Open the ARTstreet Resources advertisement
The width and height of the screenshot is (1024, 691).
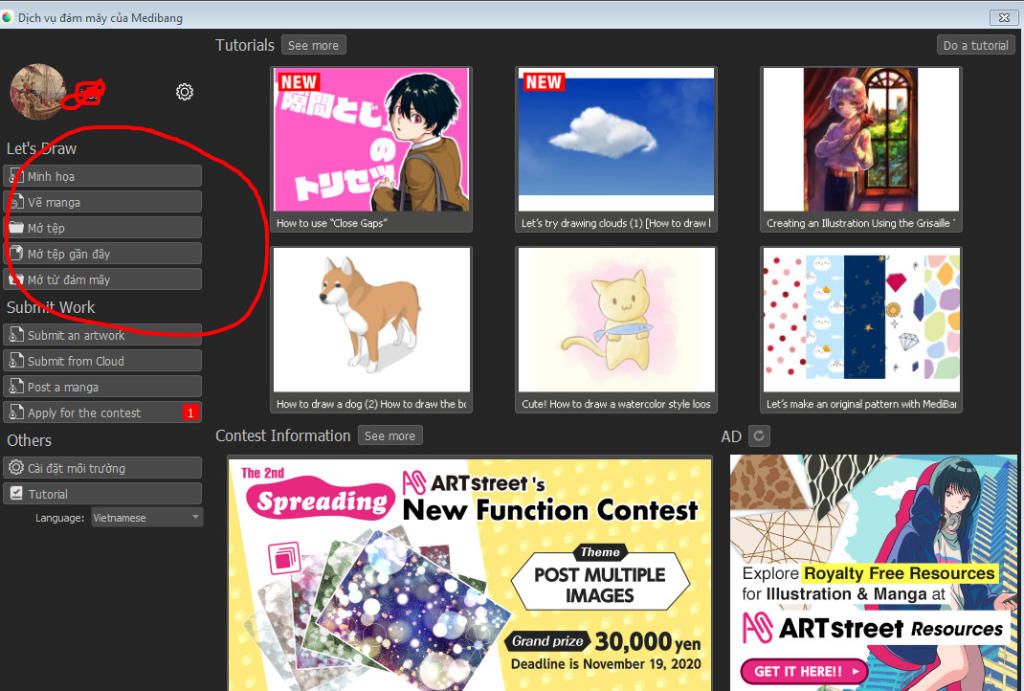(x=873, y=573)
